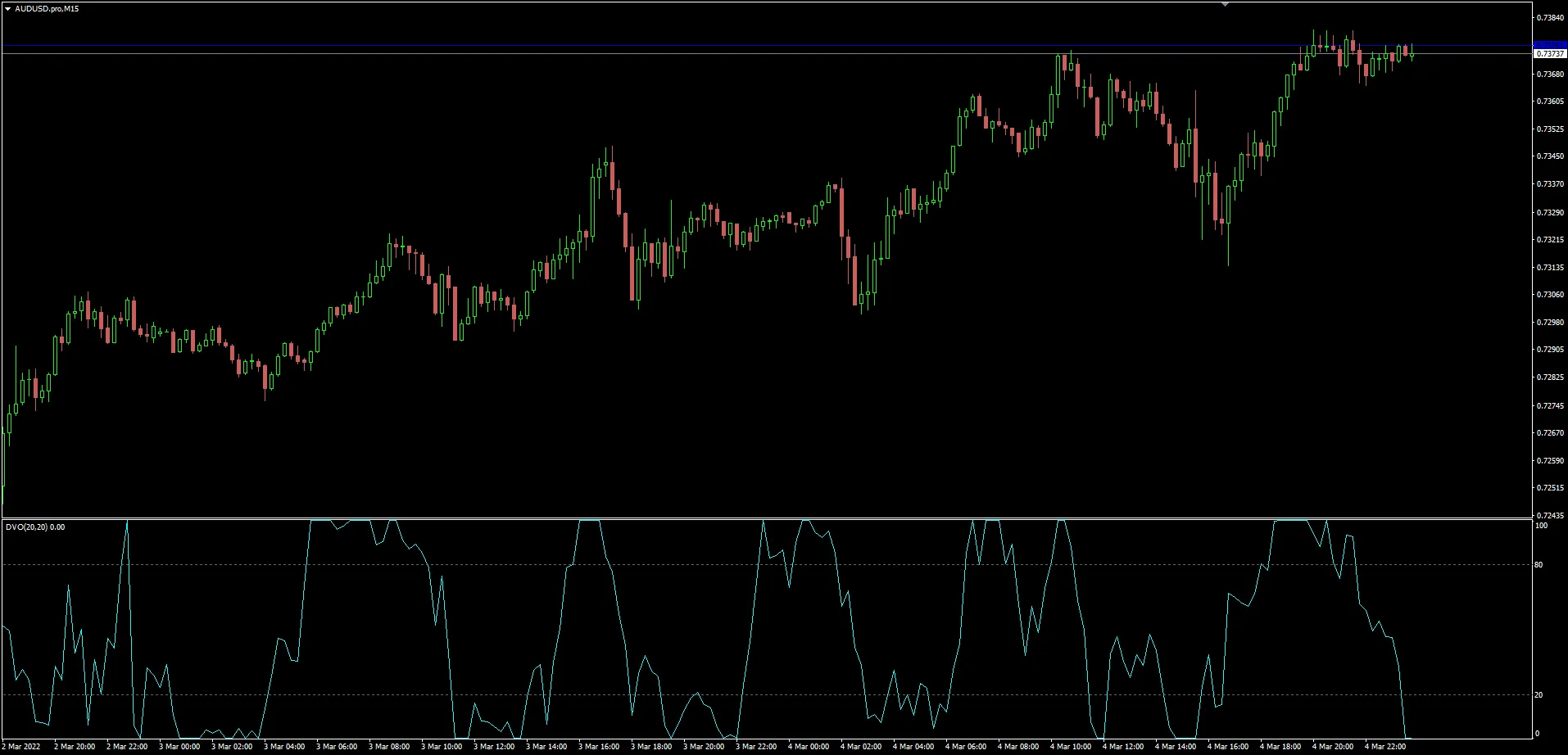The image size is (1568, 755).
Task: Click the 20 level label in DVO window
Action: [x=1539, y=695]
